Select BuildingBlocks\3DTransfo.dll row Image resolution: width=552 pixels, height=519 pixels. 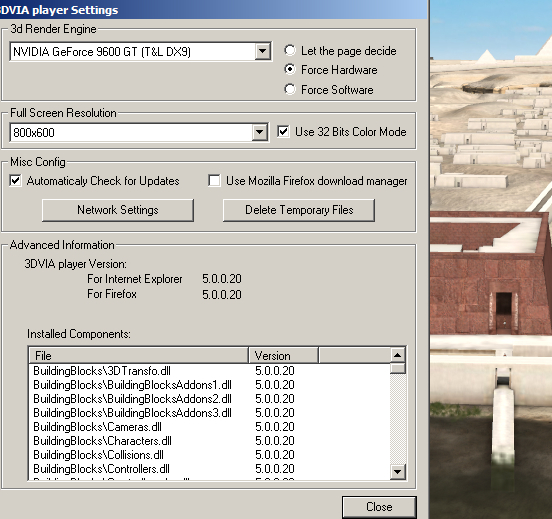coord(209,371)
